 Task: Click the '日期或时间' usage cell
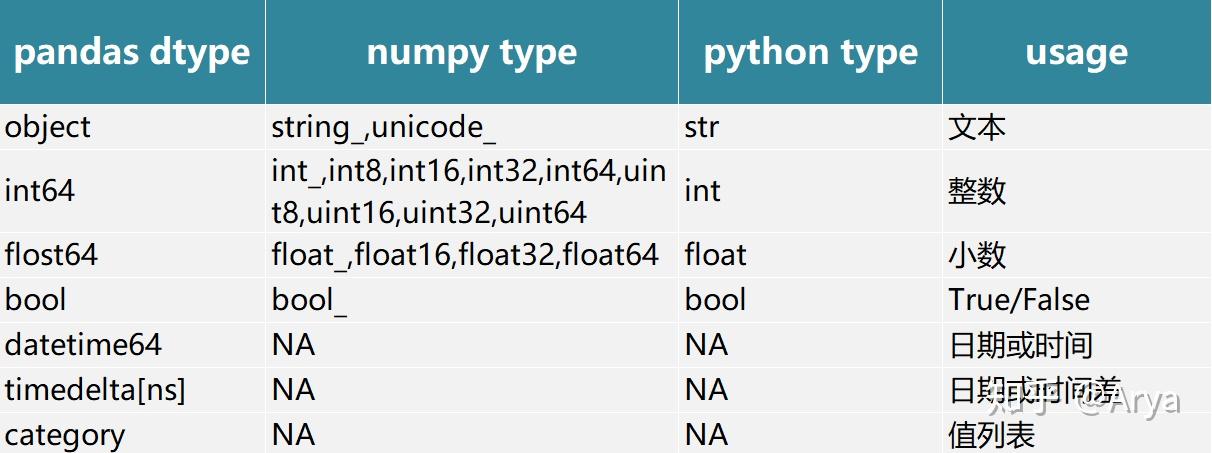[x=1077, y=345]
